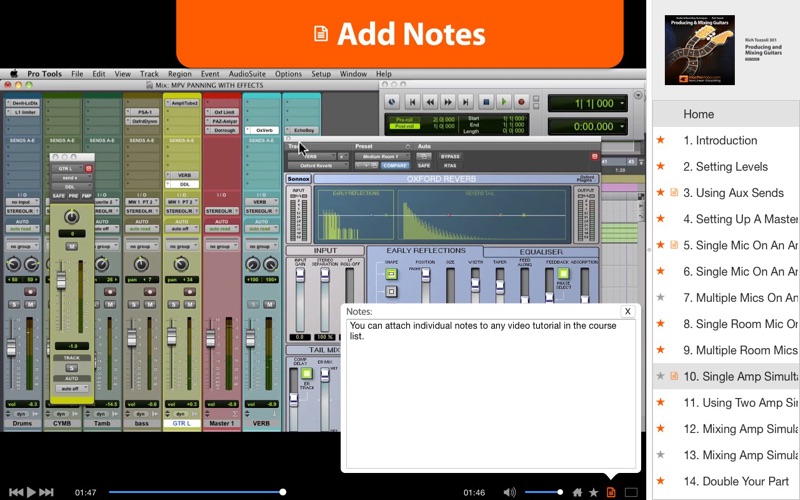Viewport: 800px width, 500px height.
Task: Click the home icon in the player bar
Action: [577, 492]
